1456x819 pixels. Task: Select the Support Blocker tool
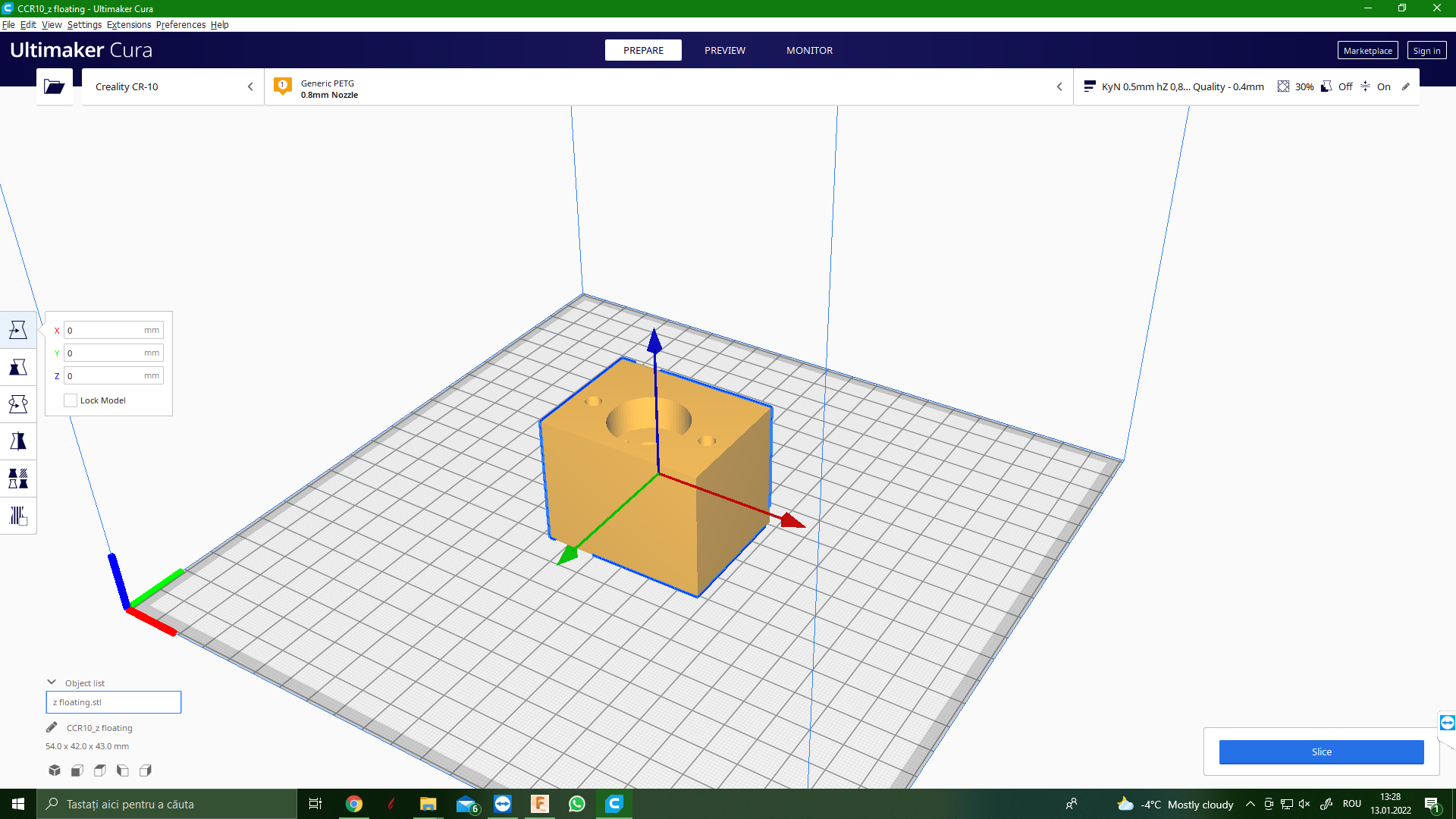pos(18,516)
